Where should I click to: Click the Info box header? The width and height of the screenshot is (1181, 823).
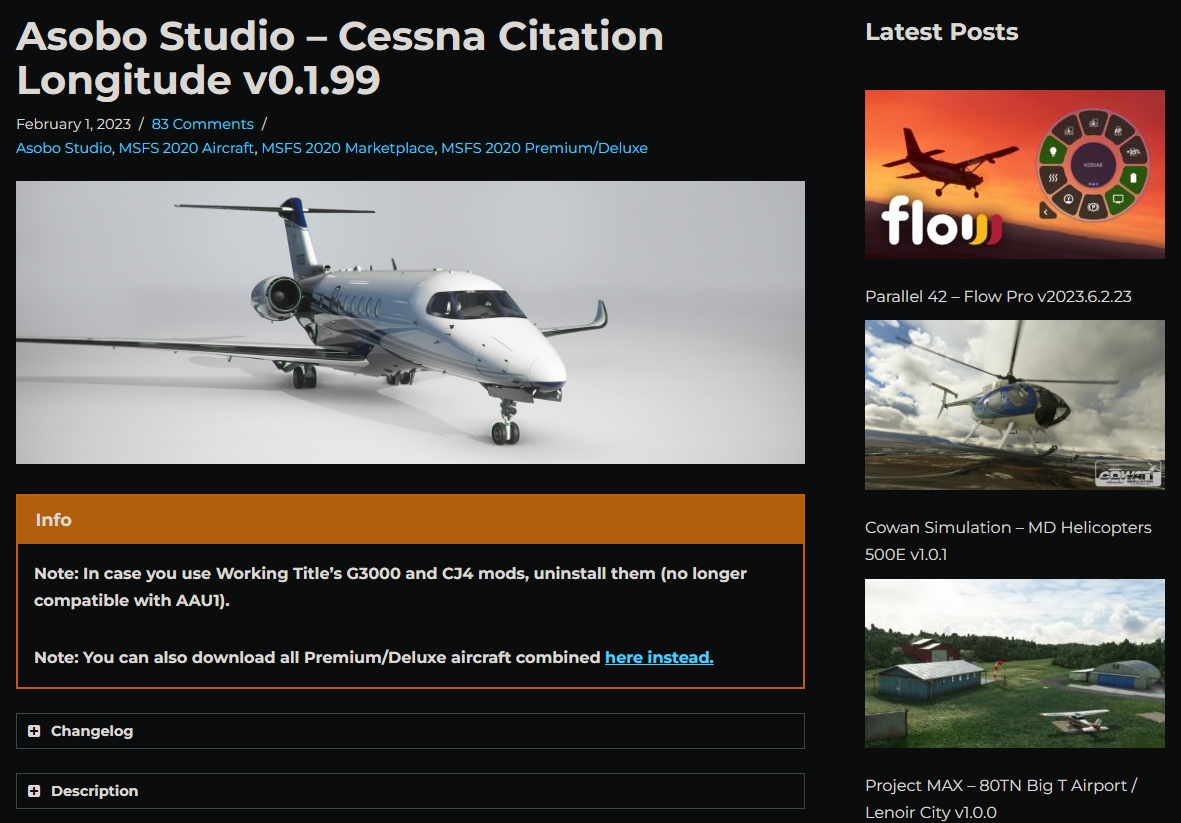pyautogui.click(x=410, y=520)
